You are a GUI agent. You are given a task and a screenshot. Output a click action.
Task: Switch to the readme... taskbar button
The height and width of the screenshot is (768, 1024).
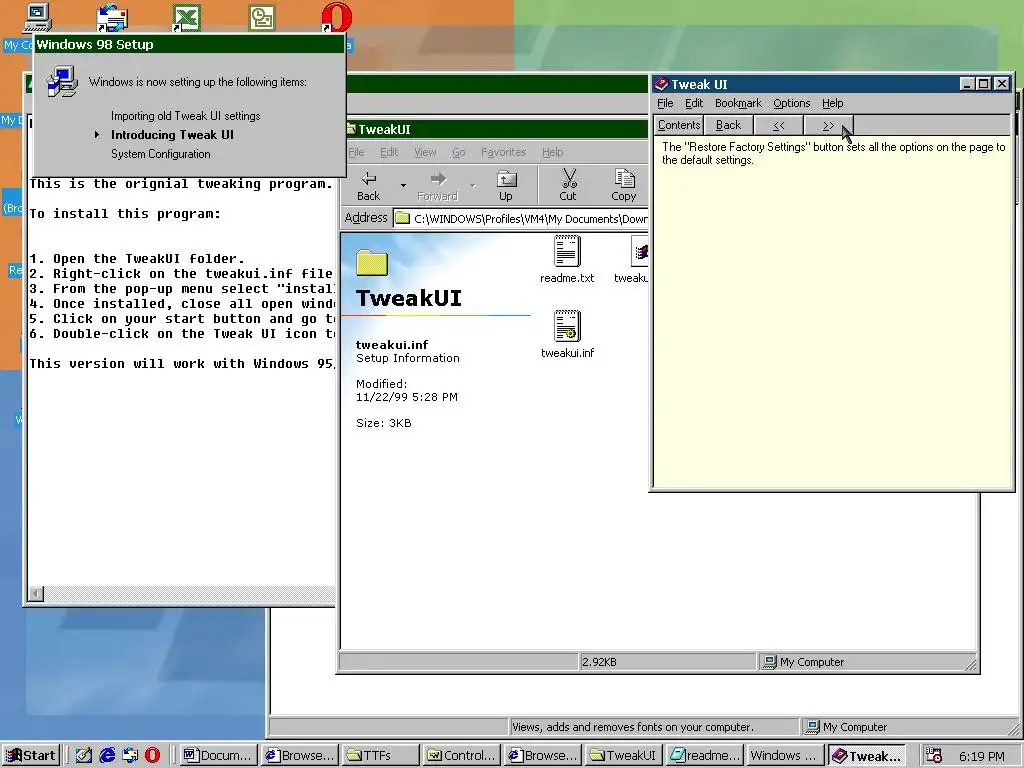(x=705, y=756)
